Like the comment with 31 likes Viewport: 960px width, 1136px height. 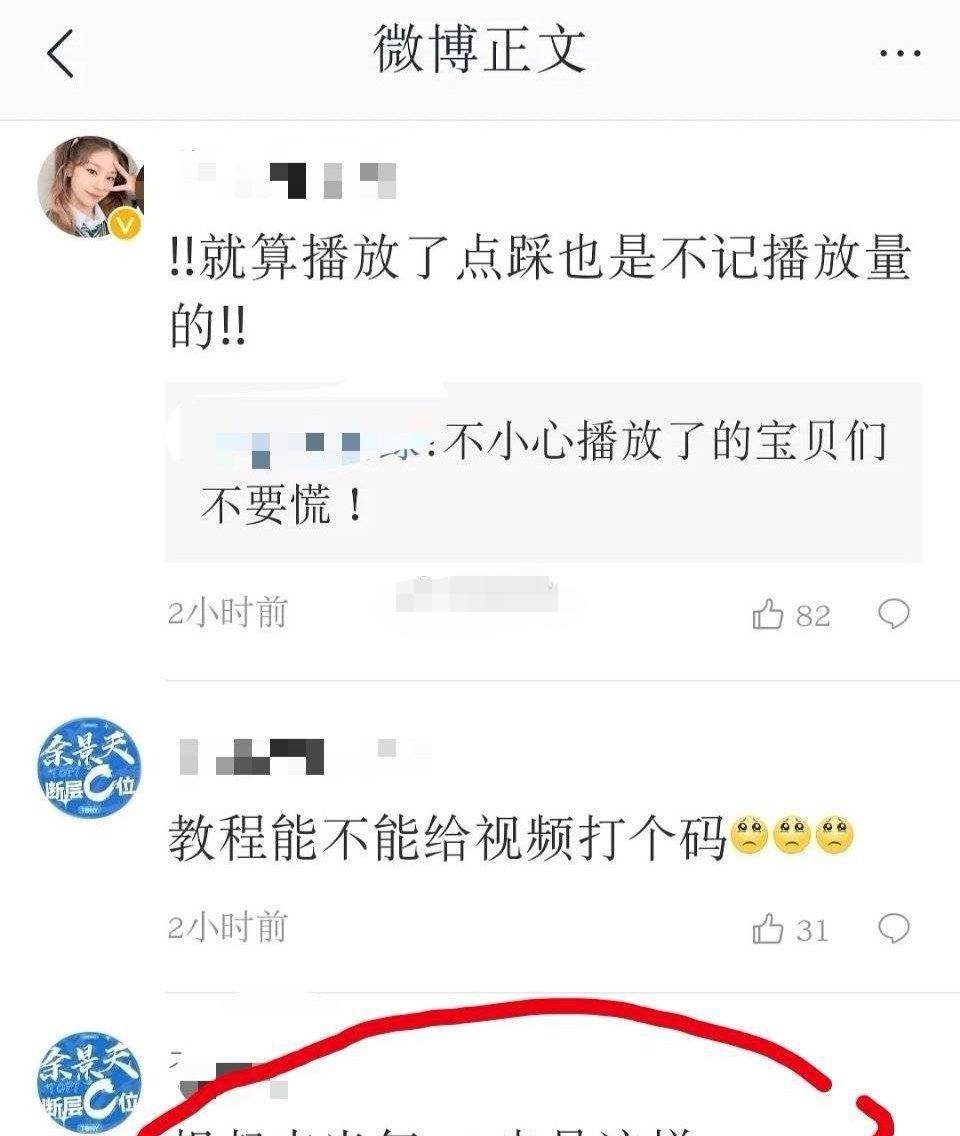(x=768, y=929)
